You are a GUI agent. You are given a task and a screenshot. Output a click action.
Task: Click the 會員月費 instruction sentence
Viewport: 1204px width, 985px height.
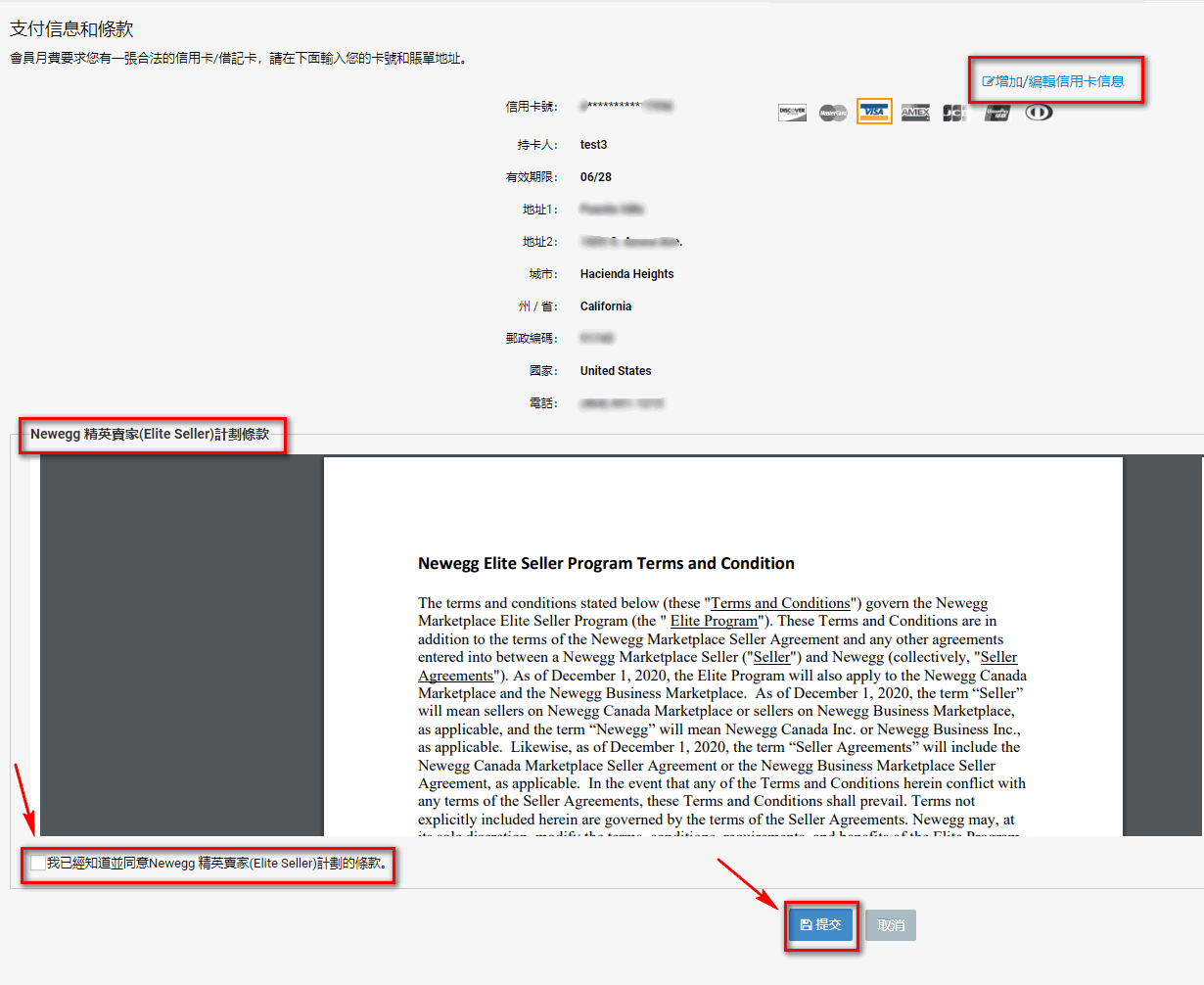pos(239,59)
